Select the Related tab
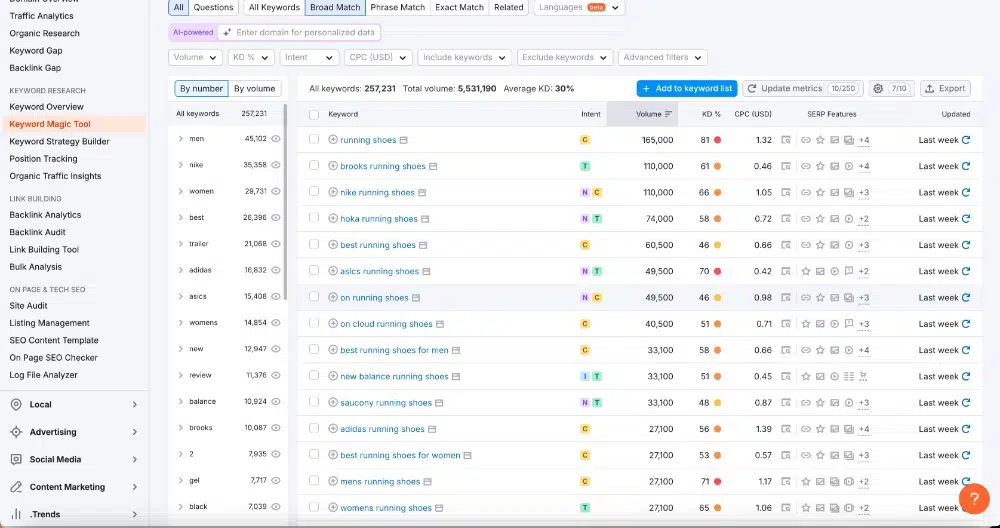Viewport: 1000px width, 528px height. click(x=508, y=8)
